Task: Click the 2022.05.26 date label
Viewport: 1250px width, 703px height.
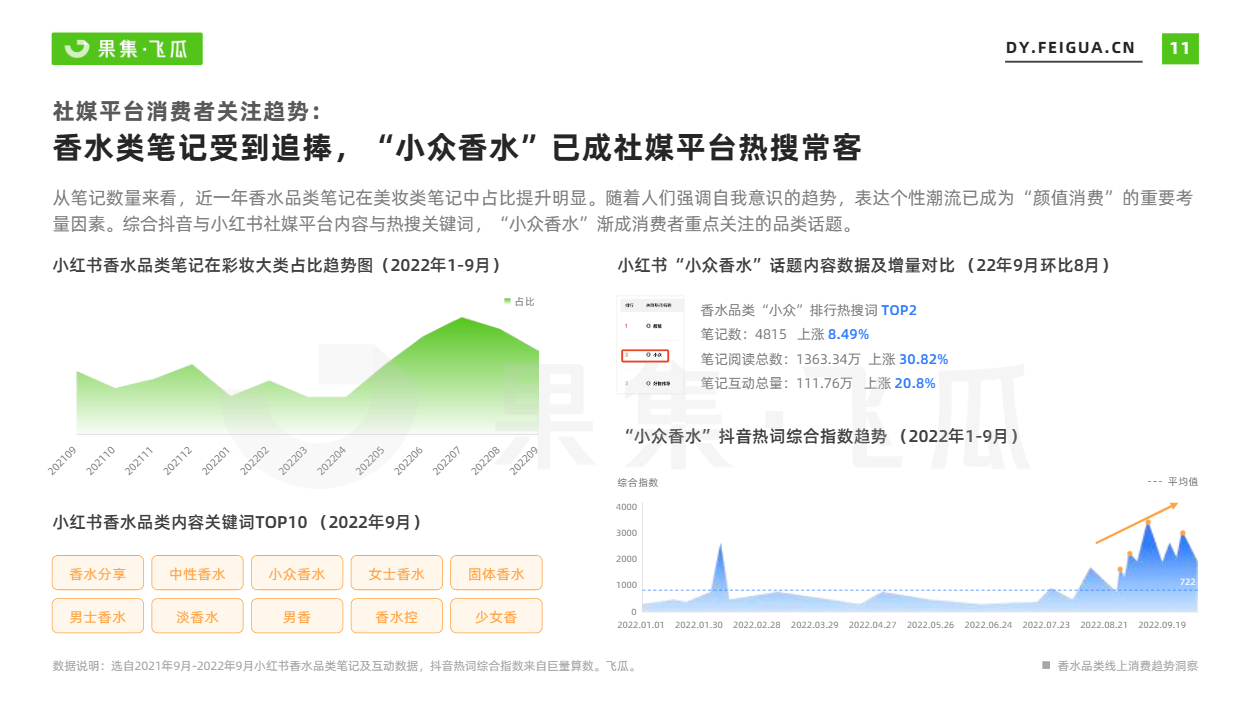Action: pos(930,624)
